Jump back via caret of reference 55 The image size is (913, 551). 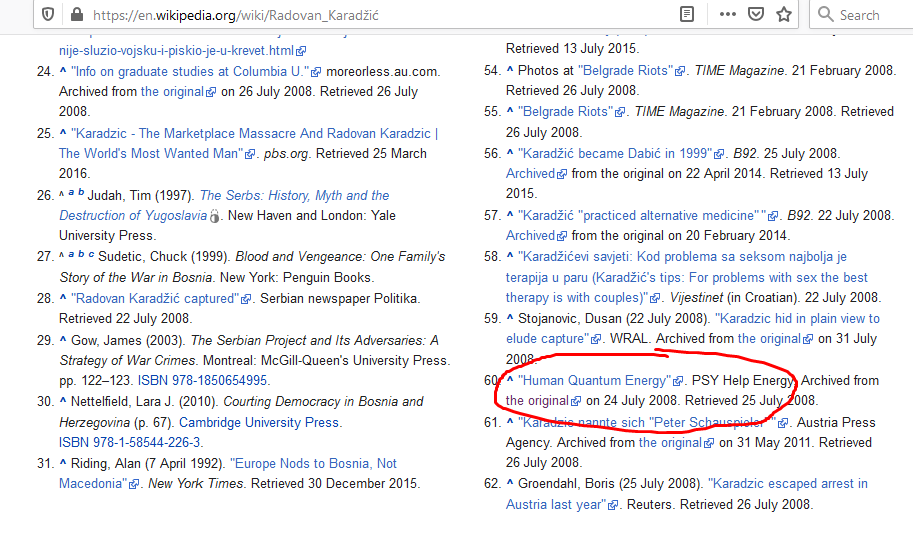[x=509, y=111]
